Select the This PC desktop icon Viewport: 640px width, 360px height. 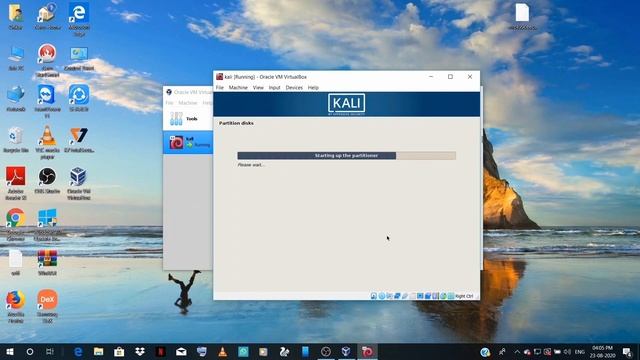click(16, 59)
